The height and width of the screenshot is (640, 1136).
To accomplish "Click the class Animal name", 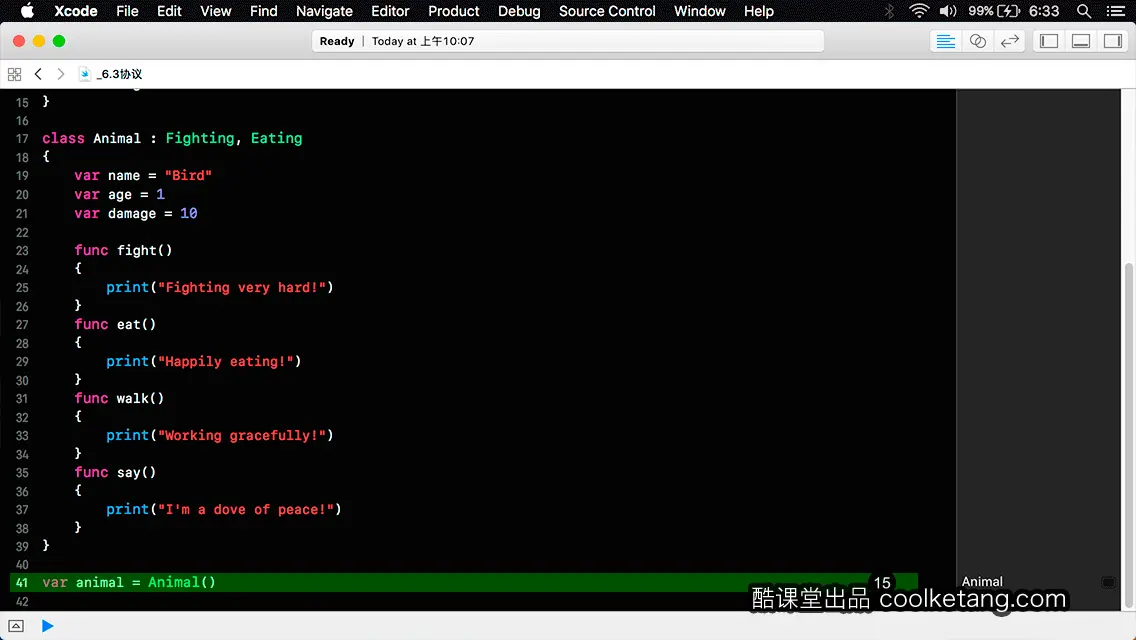I will (x=117, y=138).
